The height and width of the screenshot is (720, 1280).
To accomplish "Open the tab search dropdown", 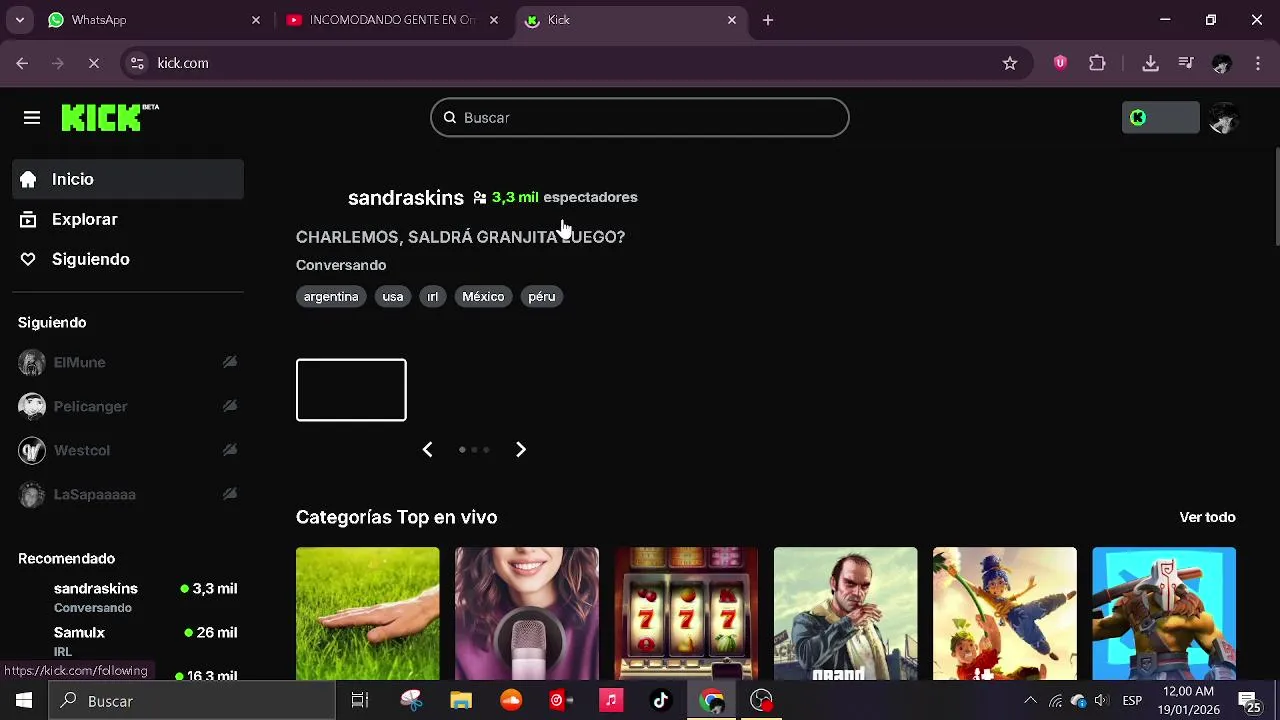I will 20,20.
